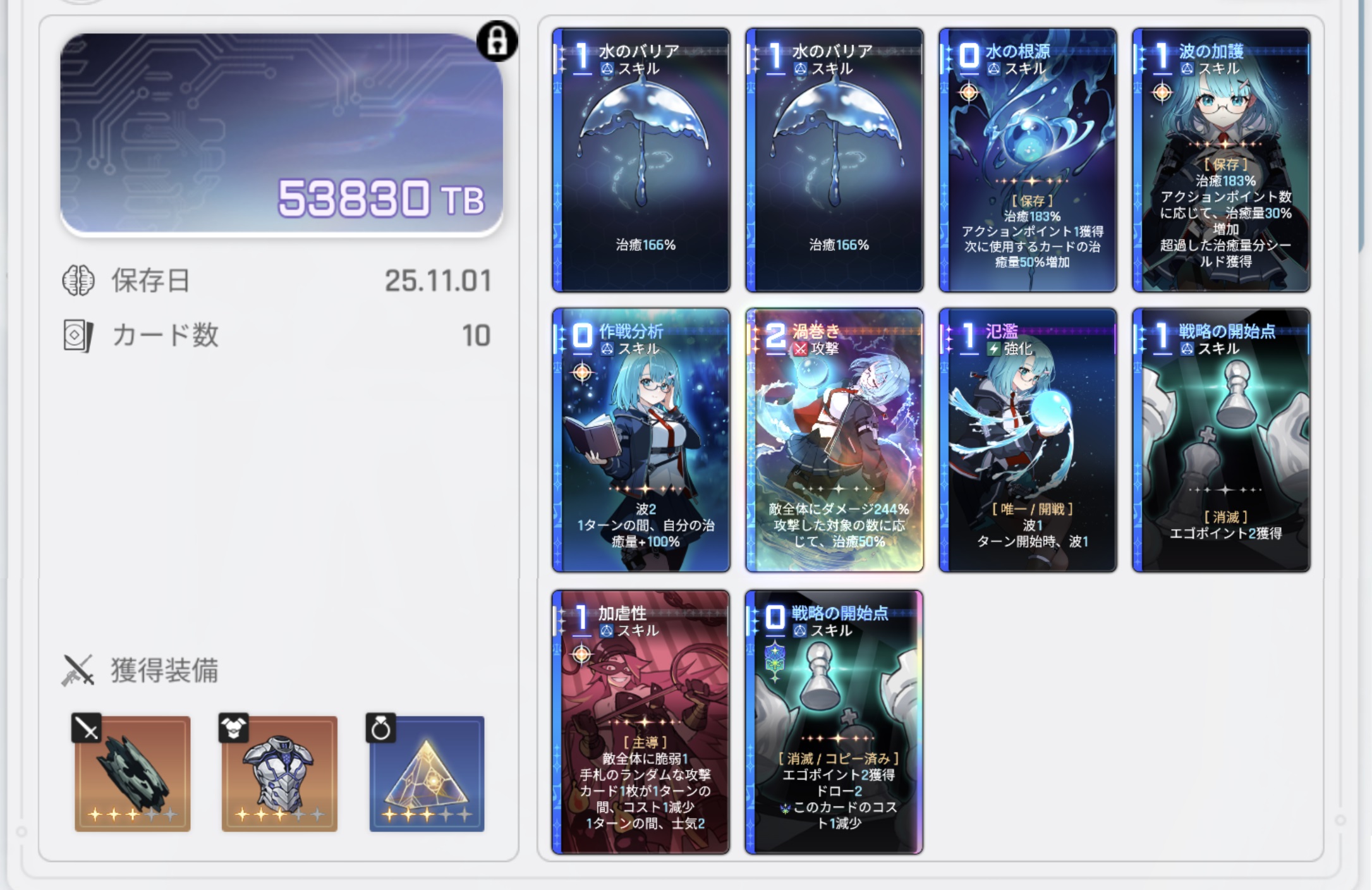
Task: Click the 53830 TB save data banner
Action: point(282,134)
